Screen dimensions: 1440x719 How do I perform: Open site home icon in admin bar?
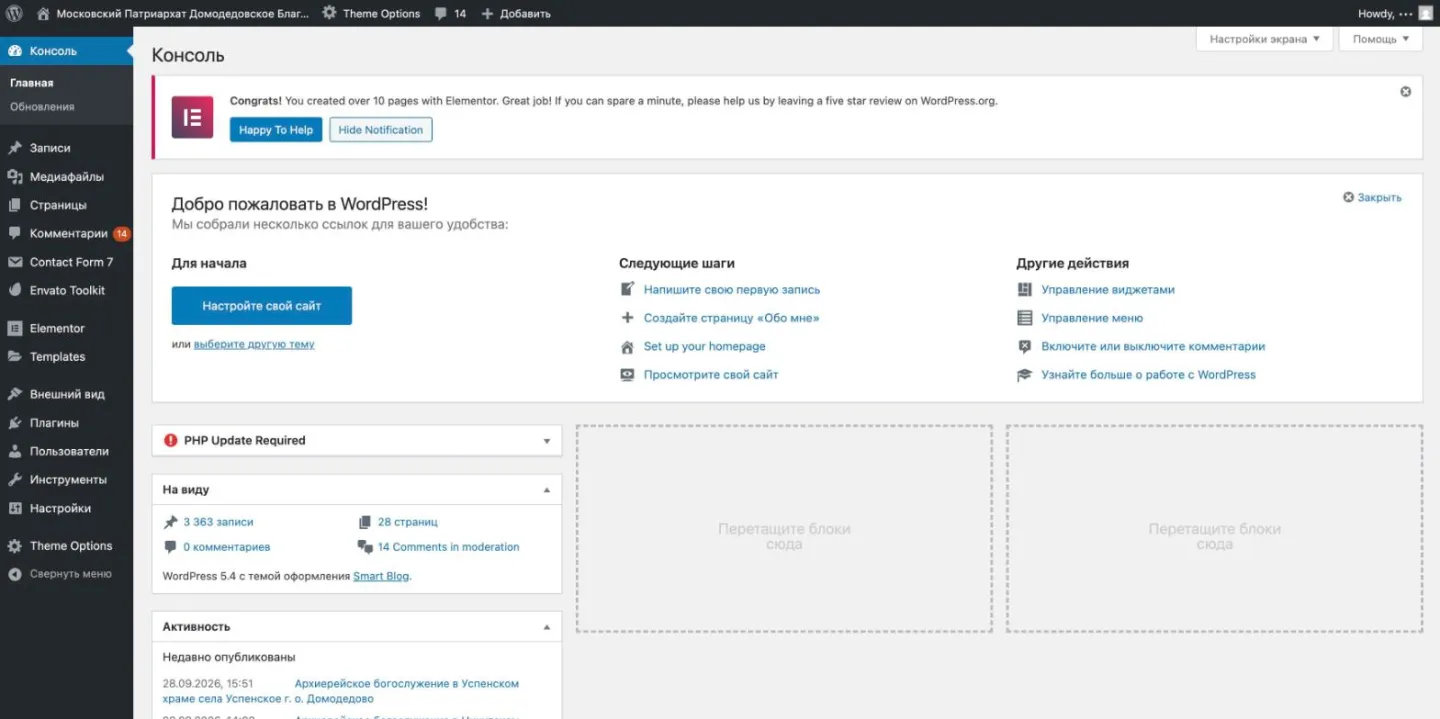(43, 14)
